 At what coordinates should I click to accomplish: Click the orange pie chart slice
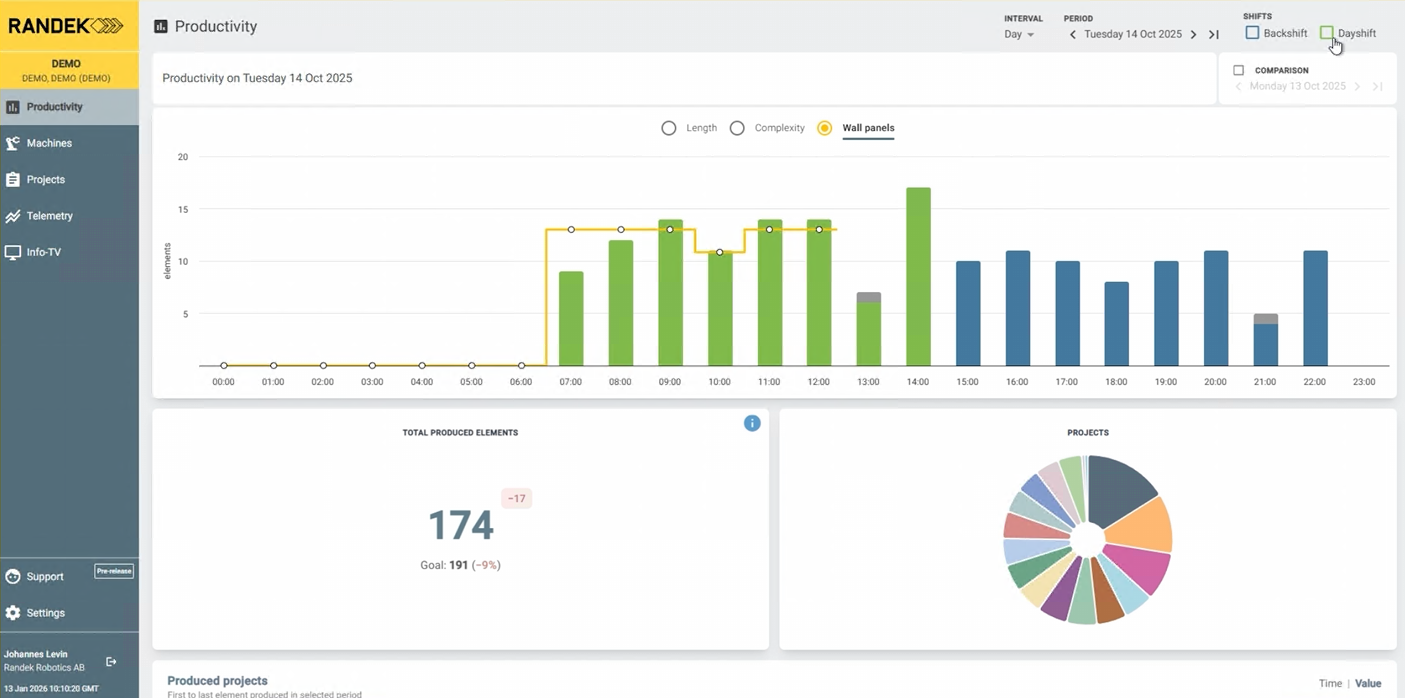pyautogui.click(x=1141, y=526)
